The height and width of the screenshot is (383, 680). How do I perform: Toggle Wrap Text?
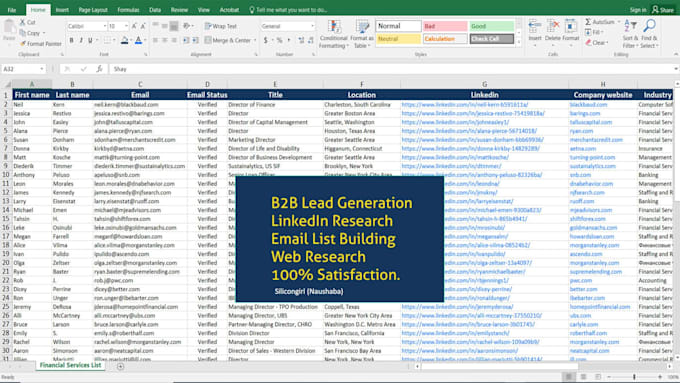(221, 26)
